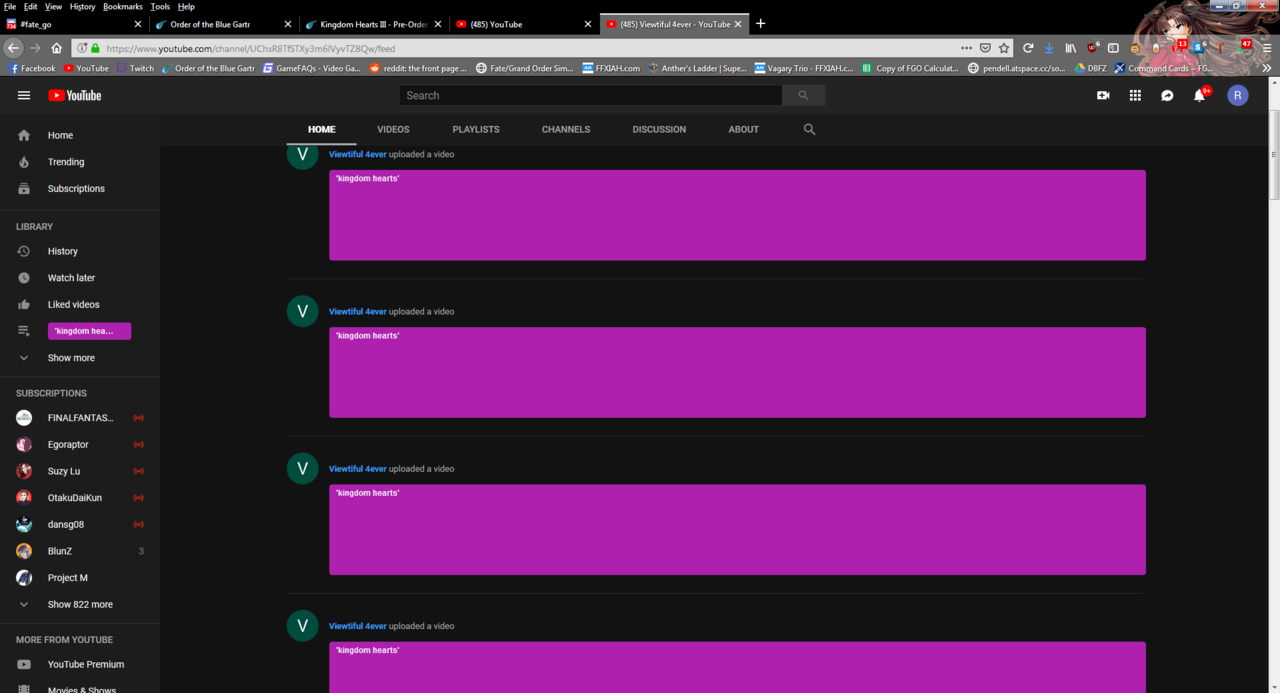Open the DBFZ bookmark
Image resolution: width=1280 pixels, height=693 pixels.
[1091, 68]
